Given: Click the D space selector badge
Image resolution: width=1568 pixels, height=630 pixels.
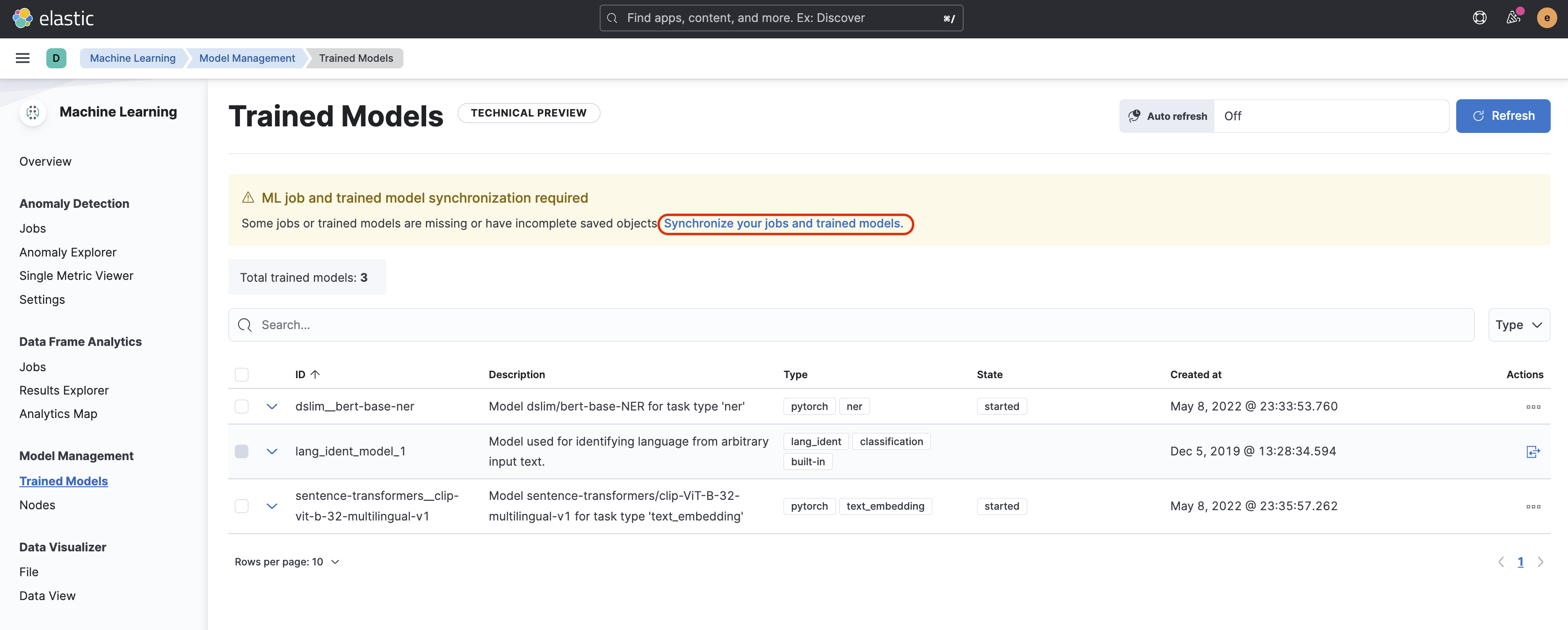Looking at the screenshot, I should tap(56, 58).
